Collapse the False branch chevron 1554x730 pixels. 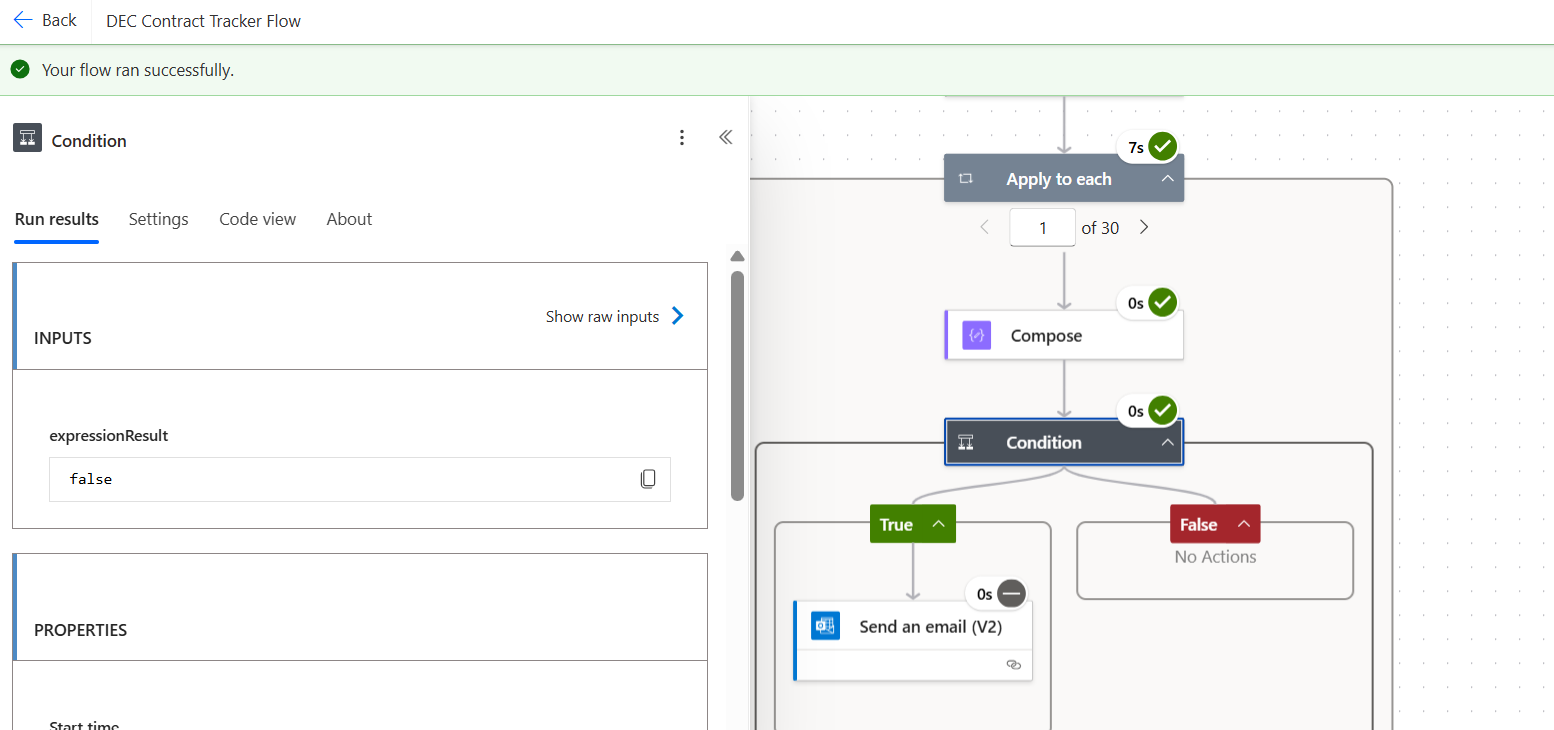click(1243, 524)
